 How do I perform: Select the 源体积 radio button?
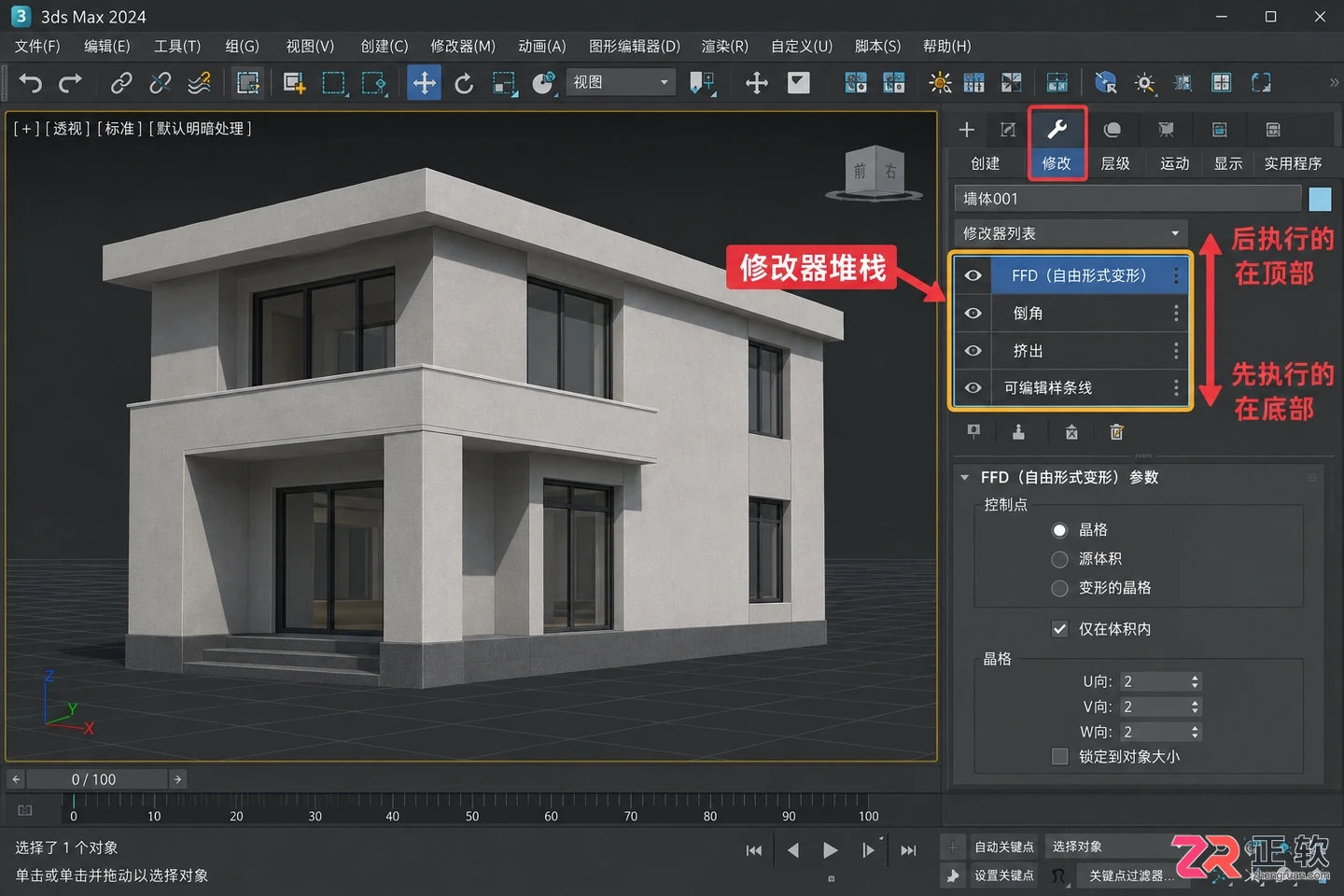point(1059,559)
